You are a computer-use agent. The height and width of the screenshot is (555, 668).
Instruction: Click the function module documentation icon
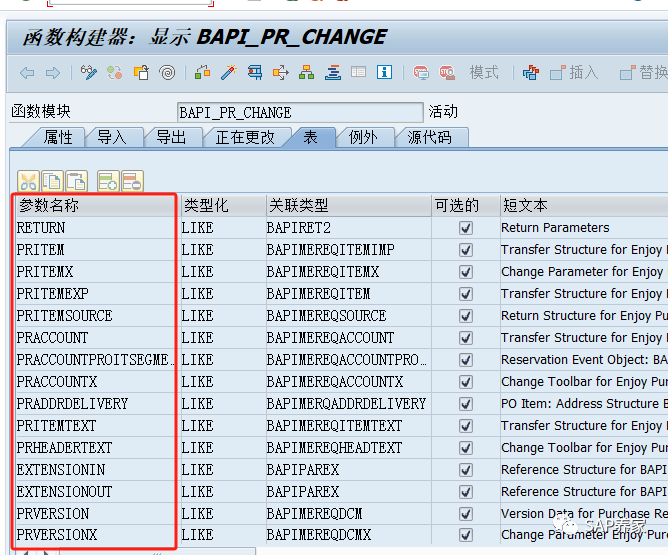point(531,73)
